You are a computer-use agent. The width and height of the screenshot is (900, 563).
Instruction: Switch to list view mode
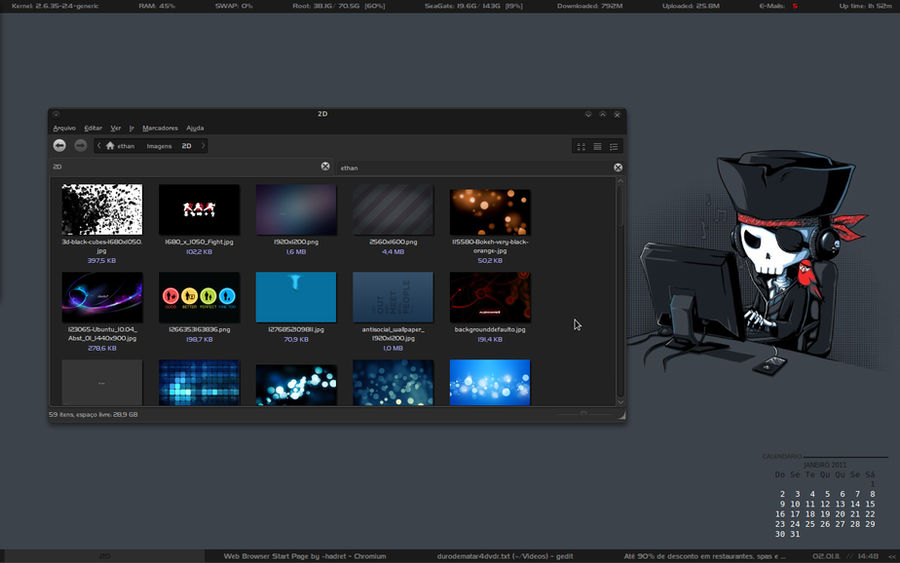tap(597, 146)
